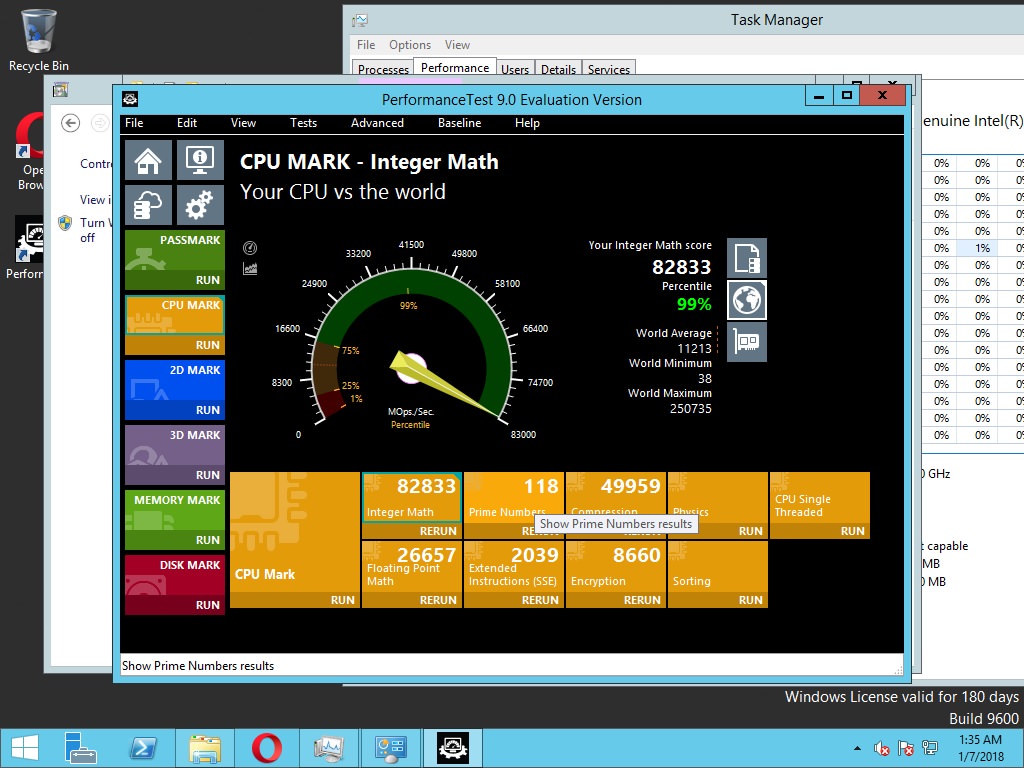Image resolution: width=1024 pixels, height=768 pixels.
Task: Show hidden system tray icons
Action: [857, 748]
